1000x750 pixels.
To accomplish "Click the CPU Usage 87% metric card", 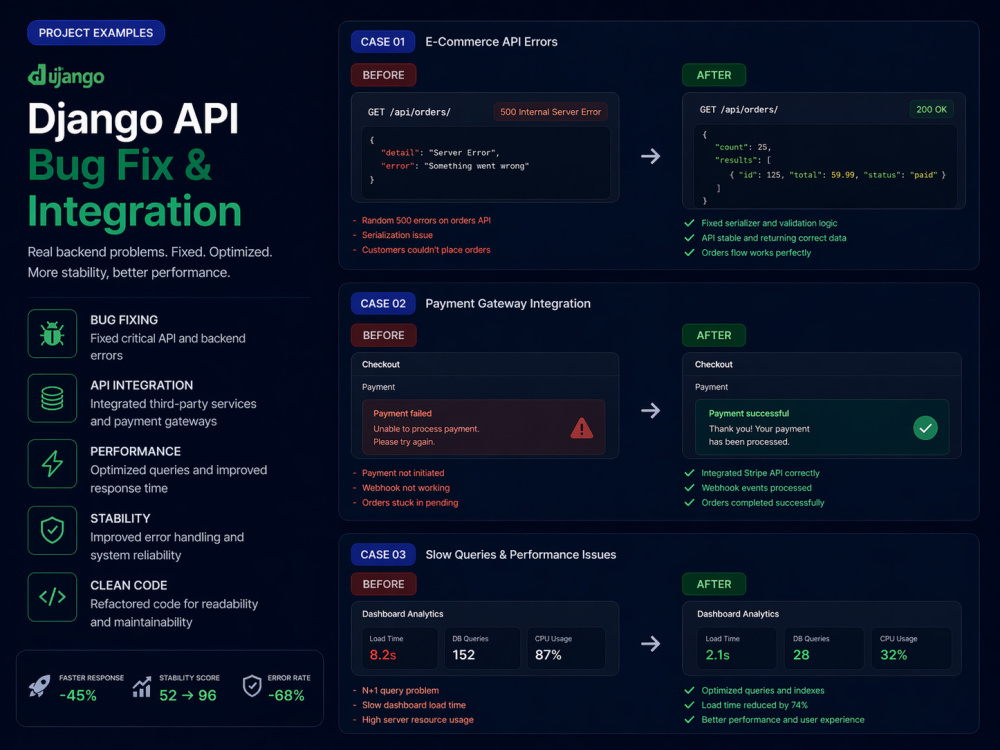I will pyautogui.click(x=566, y=648).
